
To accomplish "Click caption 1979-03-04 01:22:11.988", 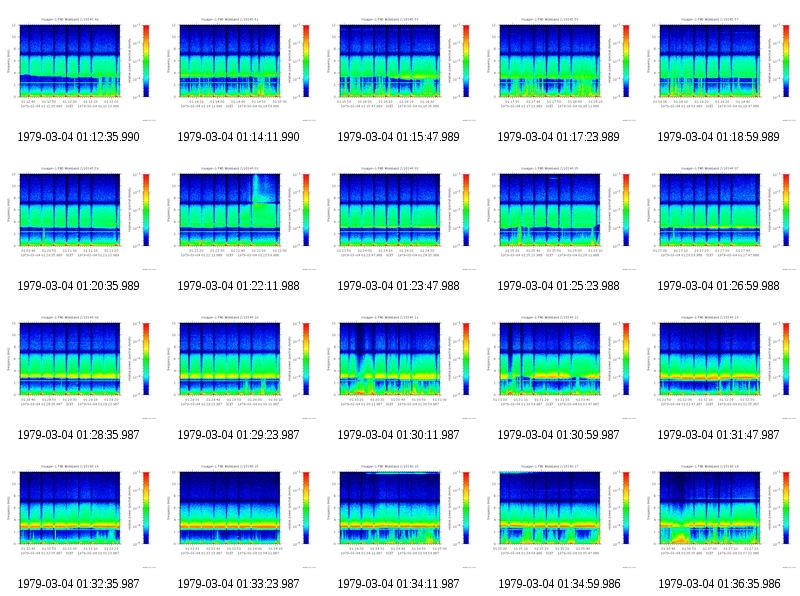I will 238,286.
